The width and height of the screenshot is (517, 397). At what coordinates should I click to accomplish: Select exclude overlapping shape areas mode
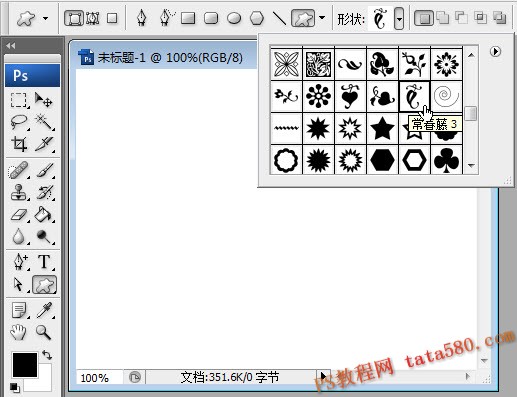pyautogui.click(x=499, y=18)
